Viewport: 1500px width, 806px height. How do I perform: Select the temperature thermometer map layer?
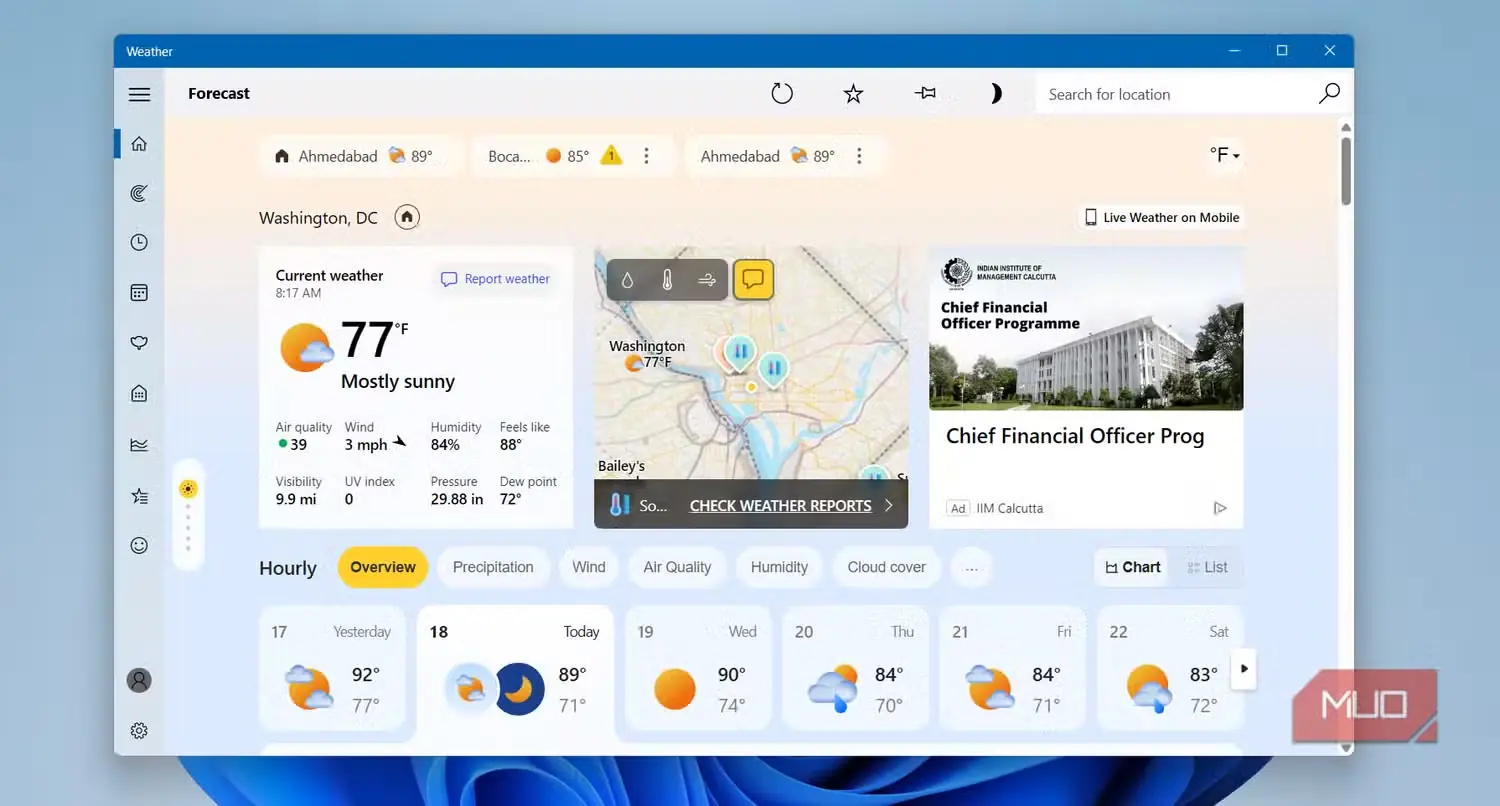coord(667,281)
